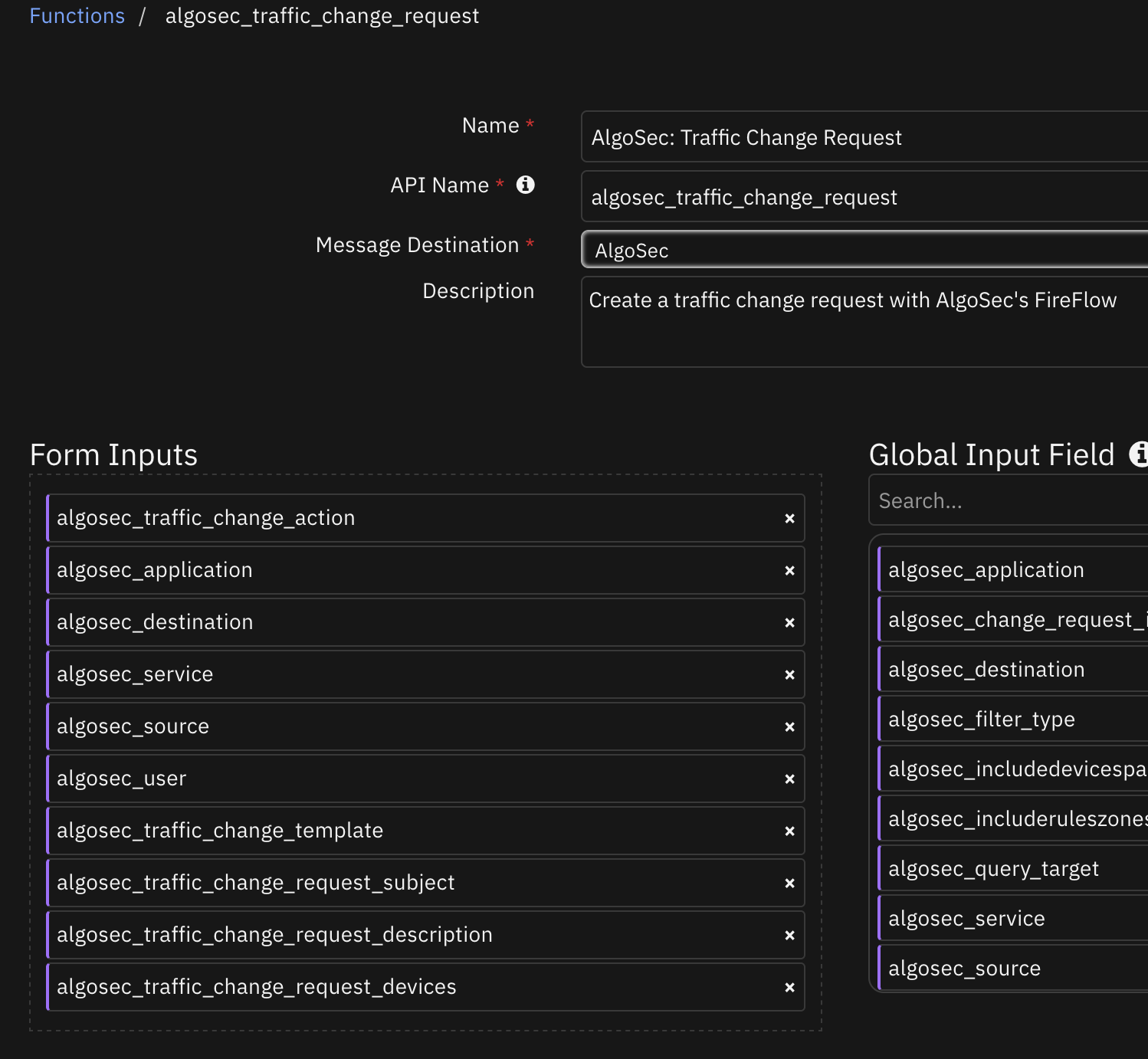Pick algosec_includedevicespa global input field

1013,769
